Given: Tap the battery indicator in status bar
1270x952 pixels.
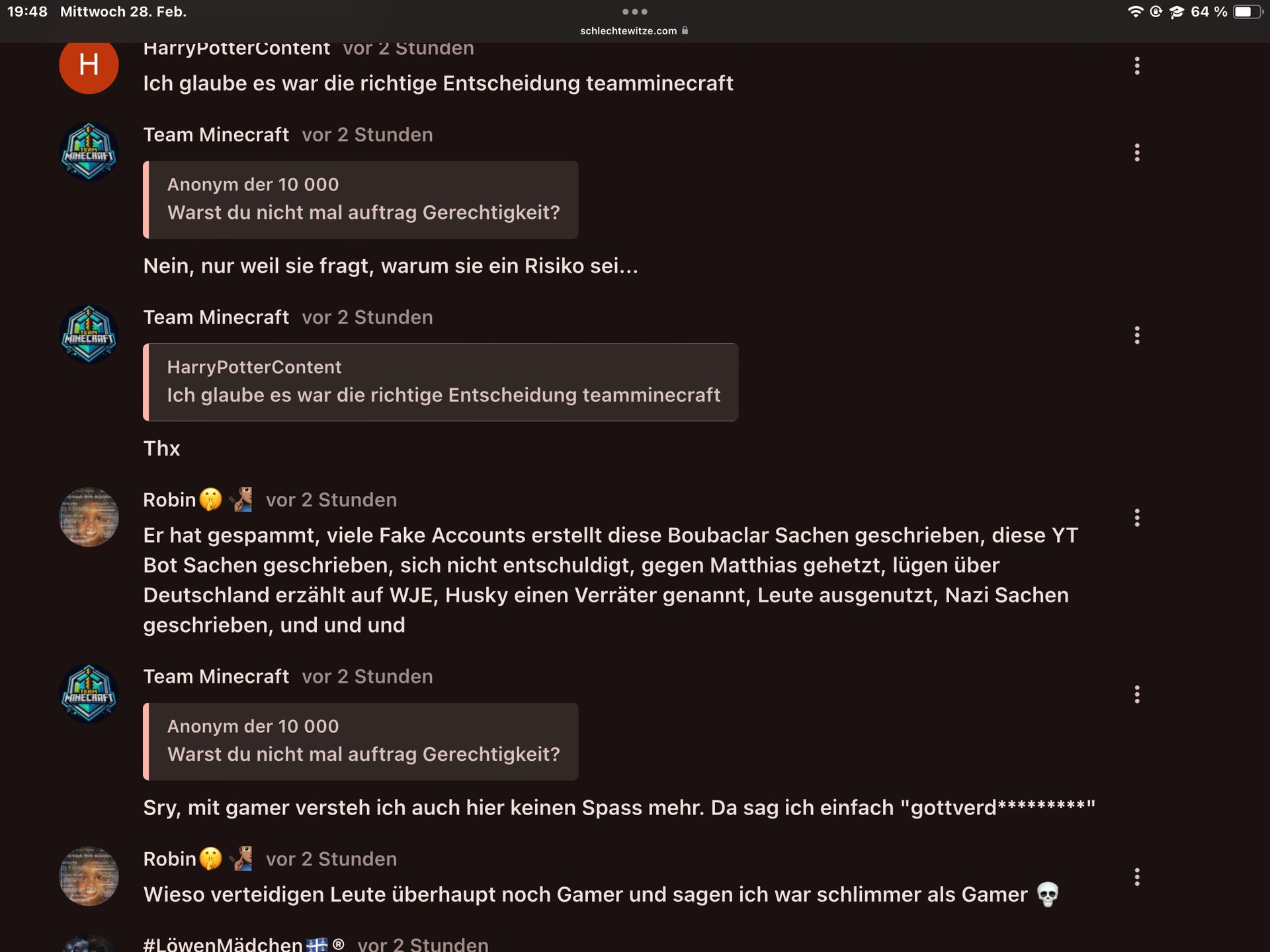Looking at the screenshot, I should [x=1246, y=12].
